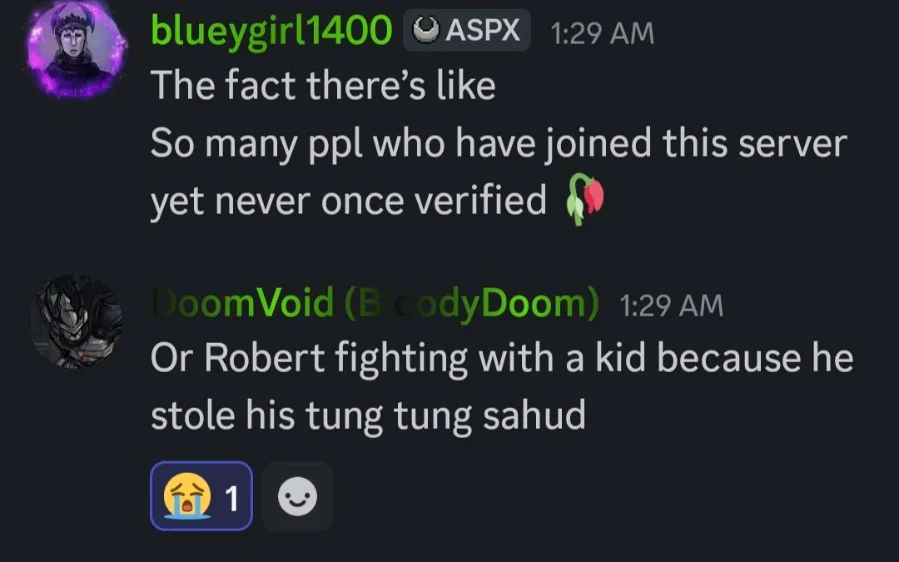This screenshot has width=899, height=562.
Task: Click the "ASPX" label text
Action: (x=483, y=31)
